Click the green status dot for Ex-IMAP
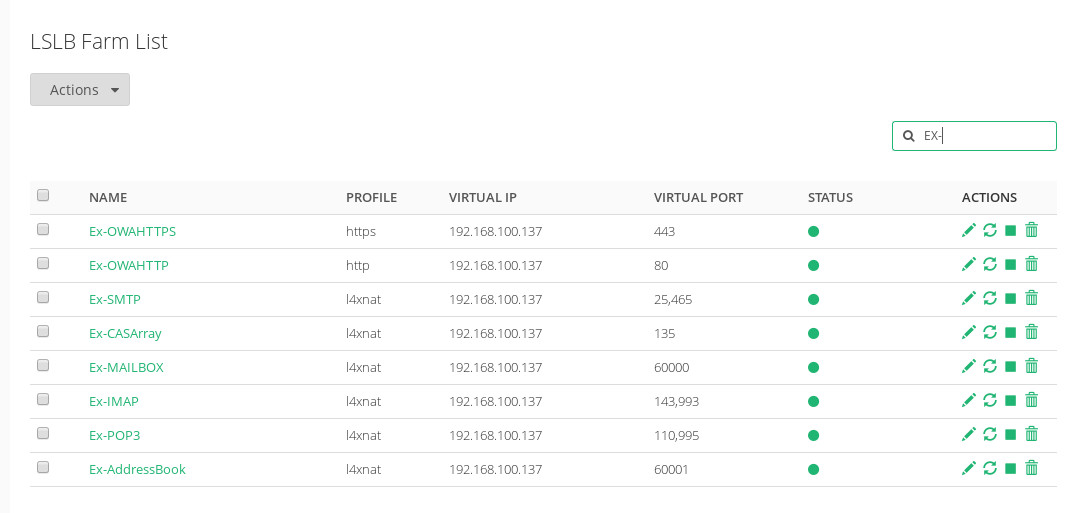 click(x=813, y=401)
